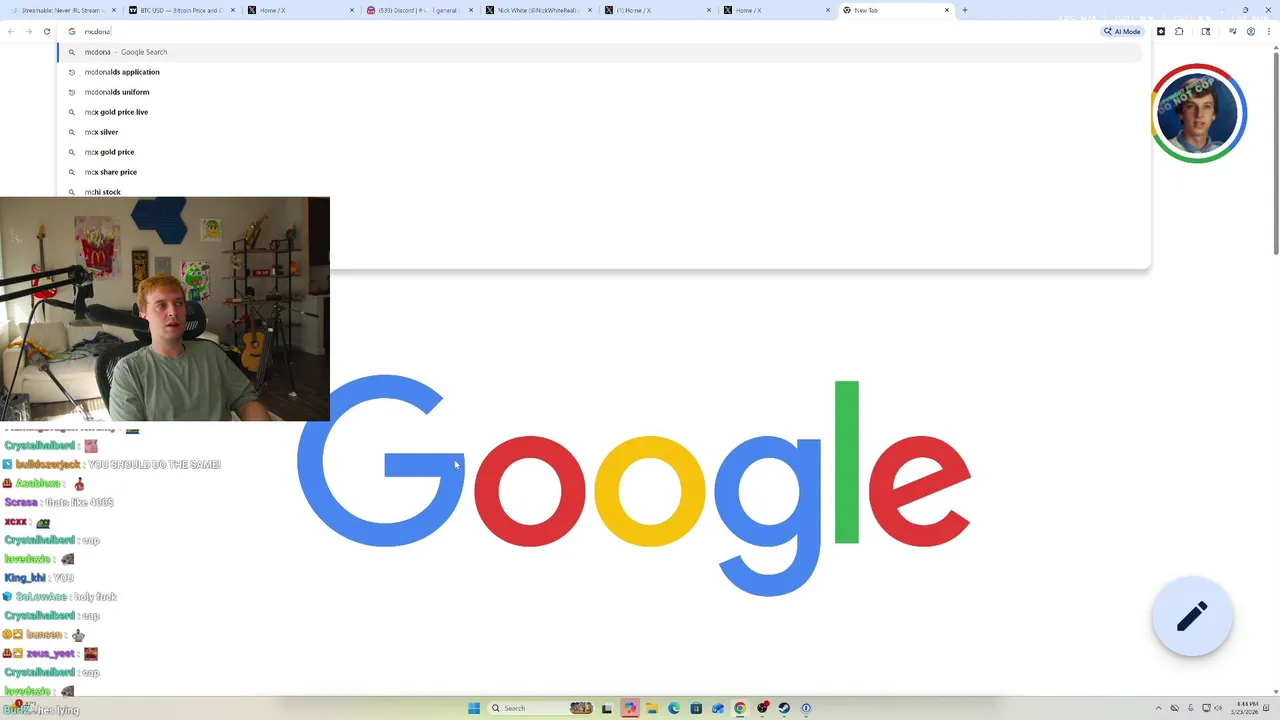
Task: Open the side panel search icon
Action: [1206, 31]
